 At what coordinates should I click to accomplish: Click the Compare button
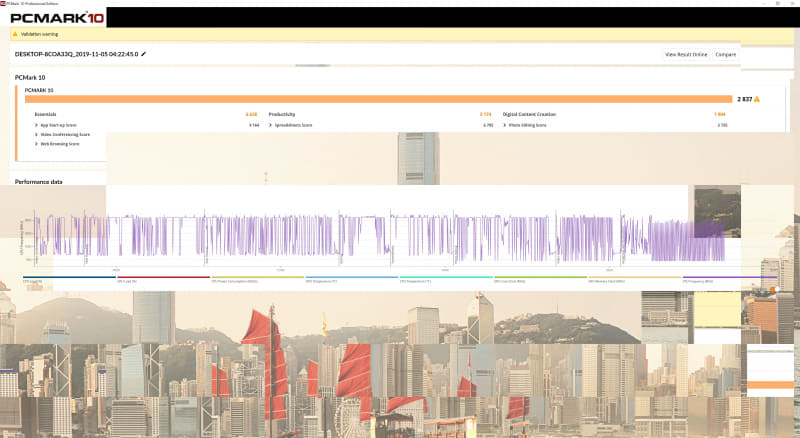pos(726,54)
